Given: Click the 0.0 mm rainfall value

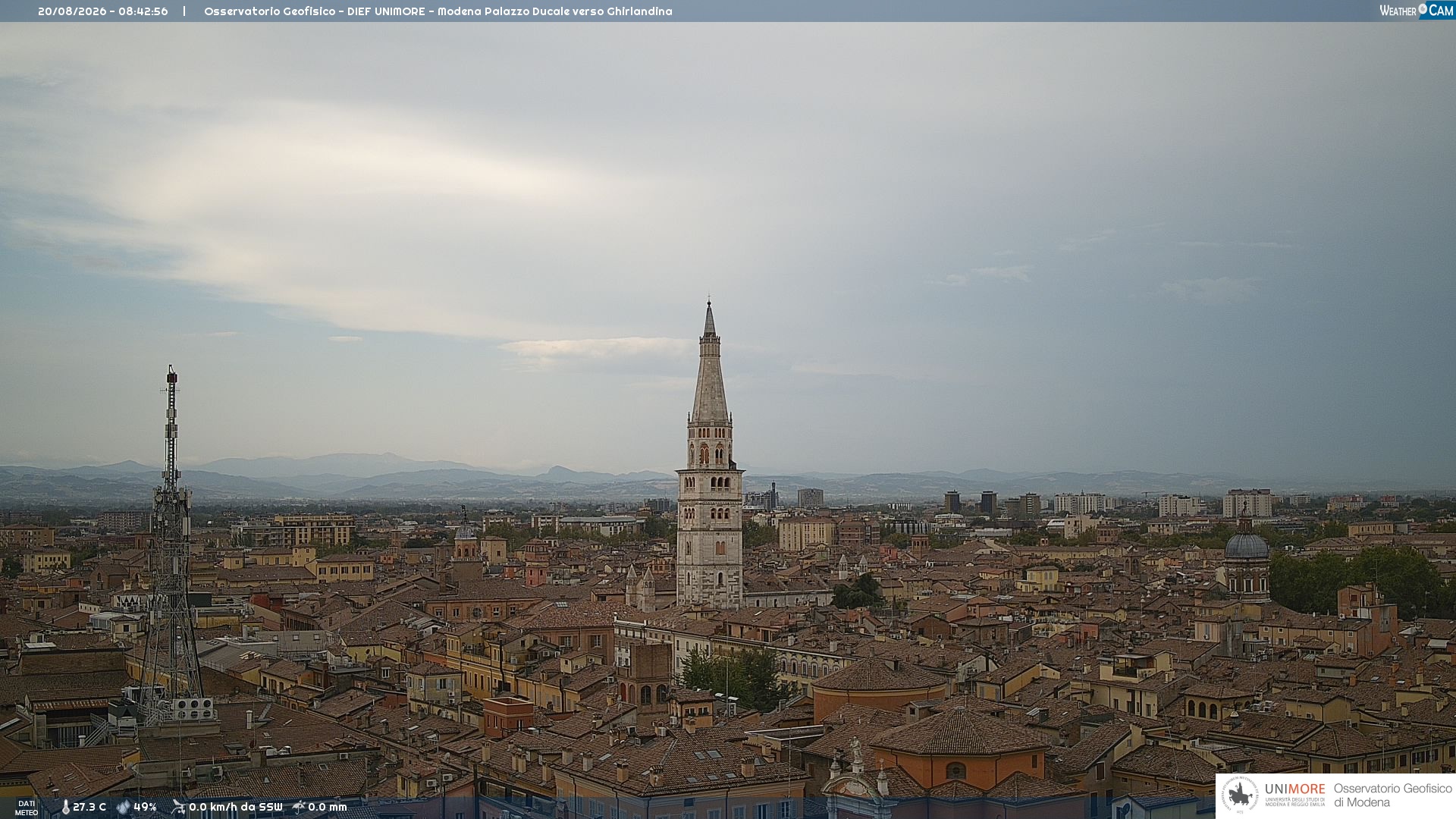Looking at the screenshot, I should coord(328,807).
